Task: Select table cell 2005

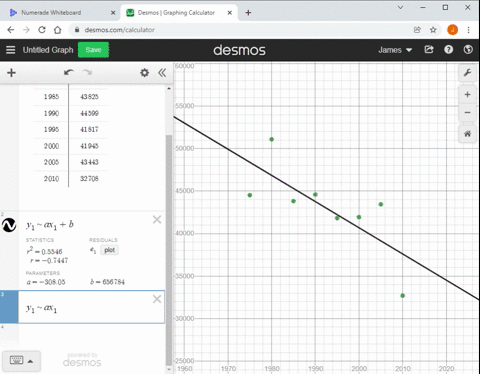Action: [51, 162]
